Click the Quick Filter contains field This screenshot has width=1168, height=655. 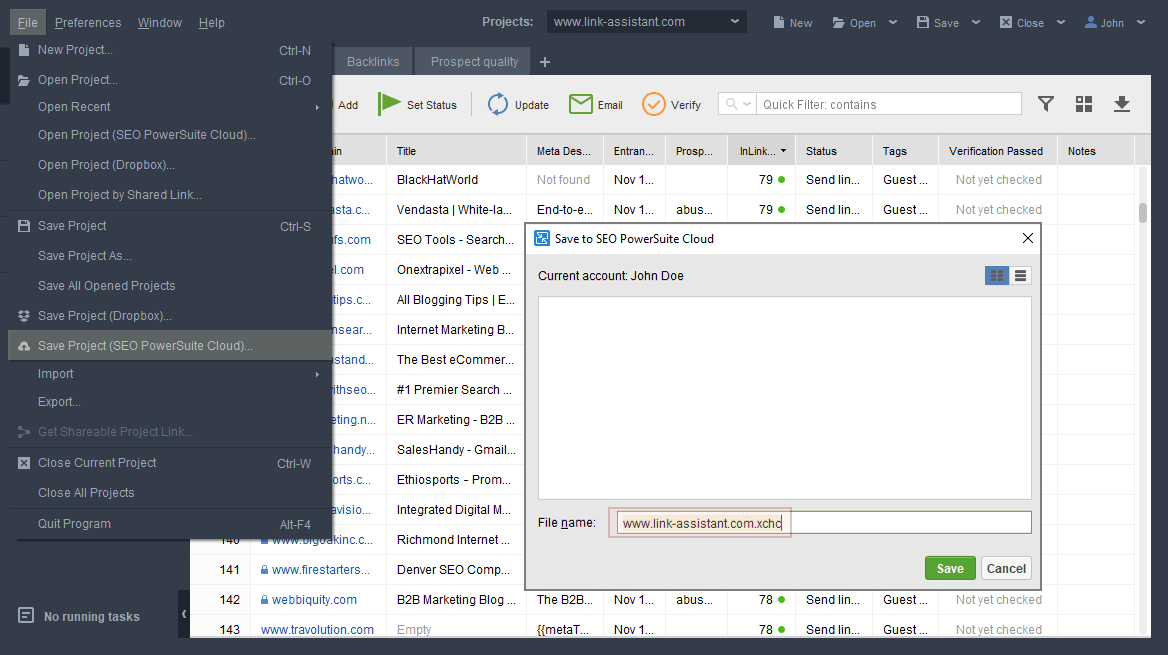coord(889,104)
